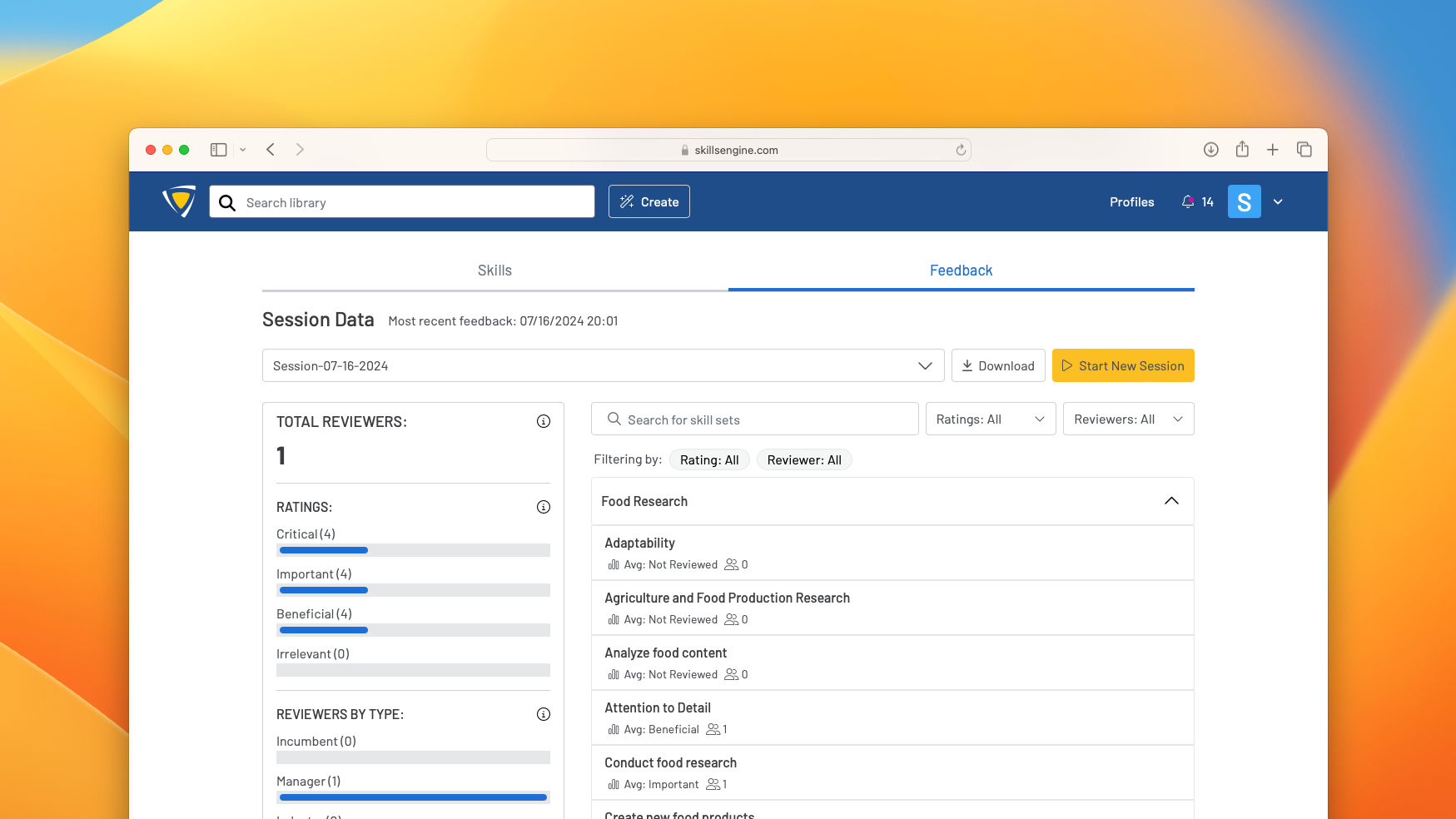
Task: Collapse the Food Research section chevron
Action: tap(1171, 501)
